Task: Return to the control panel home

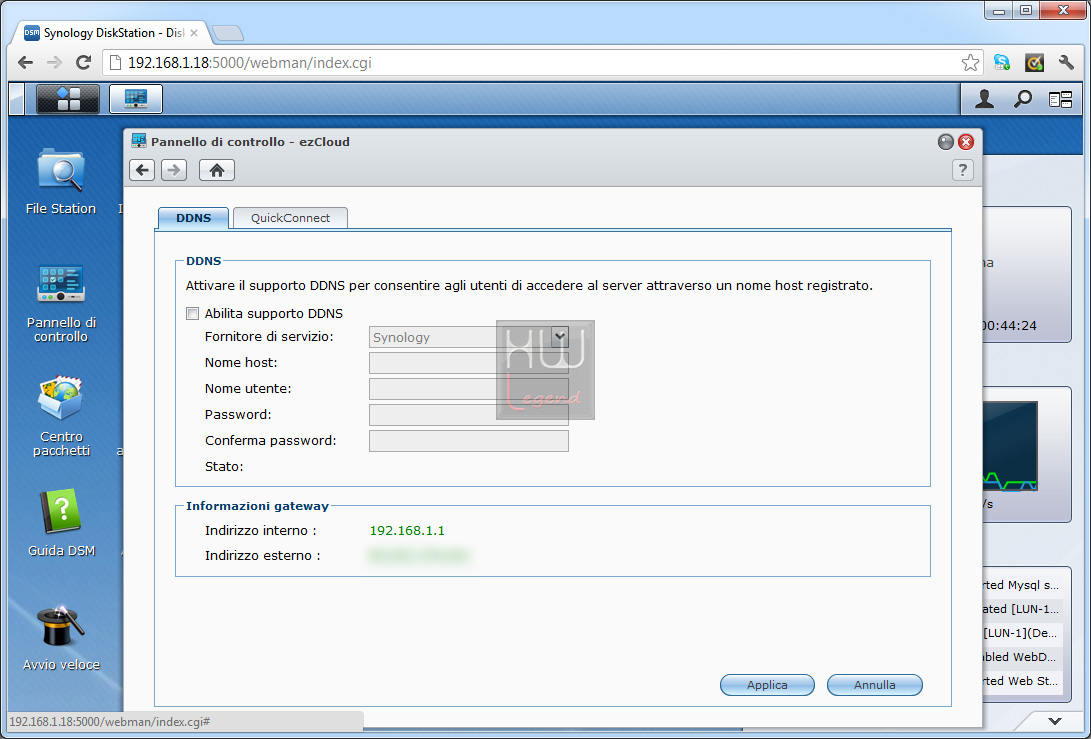Action: pyautogui.click(x=217, y=170)
